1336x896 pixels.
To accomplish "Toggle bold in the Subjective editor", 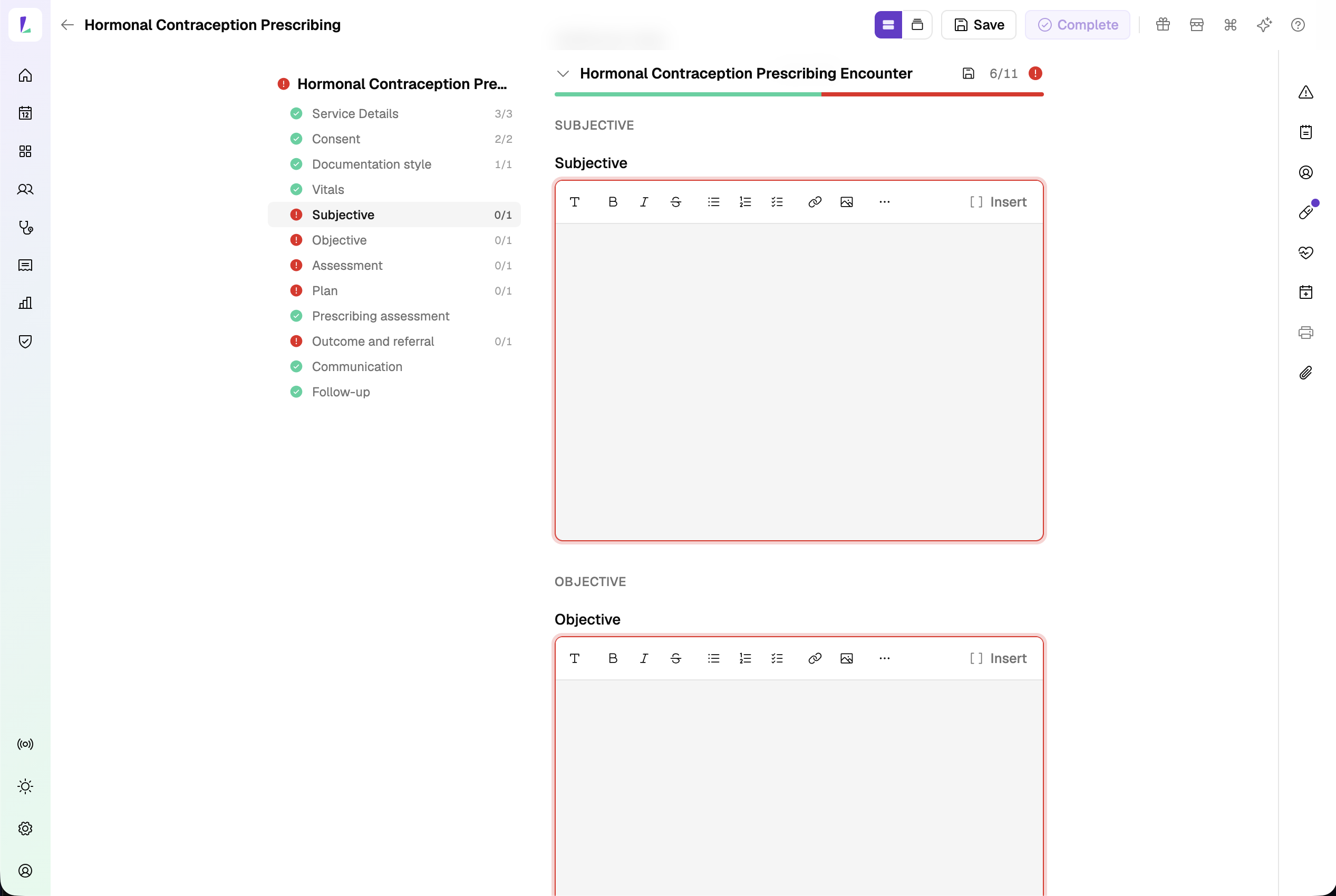I will (613, 202).
